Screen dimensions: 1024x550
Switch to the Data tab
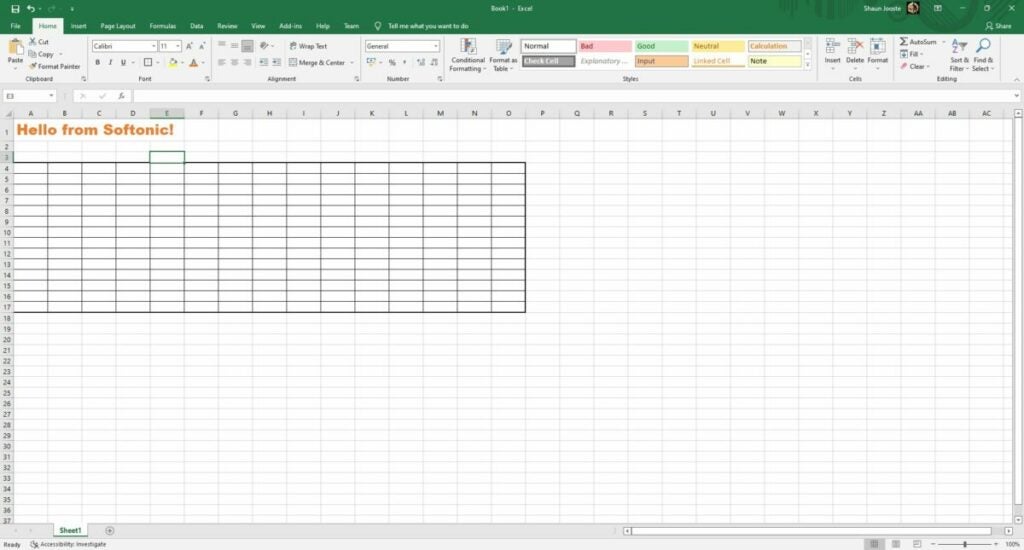tap(197, 26)
